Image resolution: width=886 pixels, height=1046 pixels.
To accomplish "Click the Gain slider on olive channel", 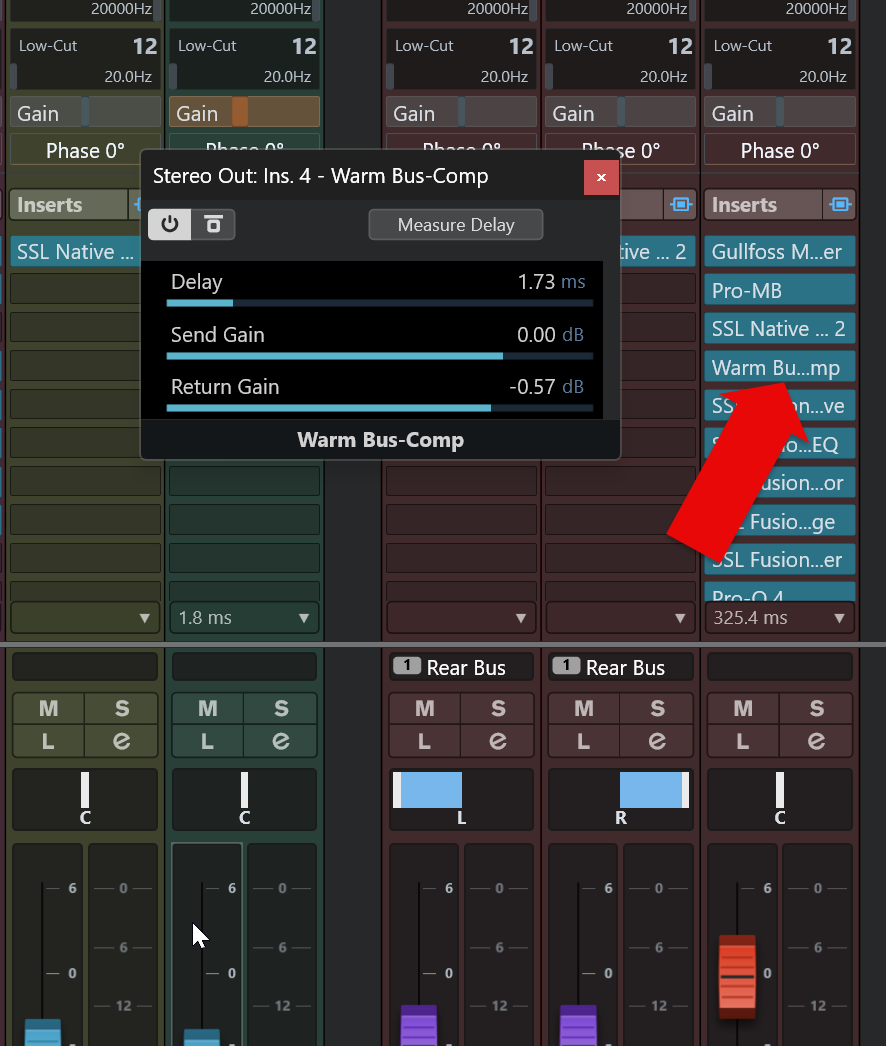I will point(85,112).
